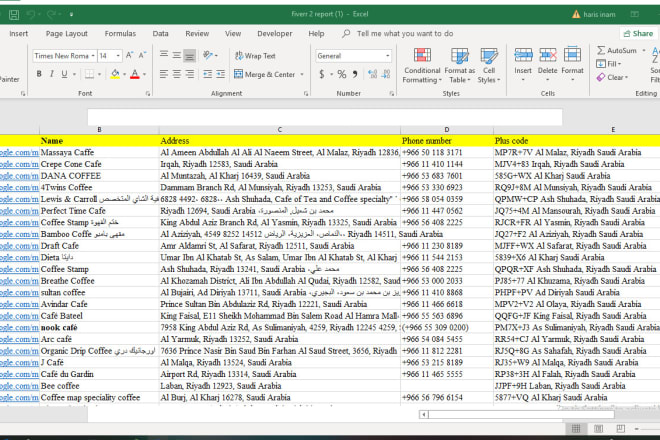Increase font size with larger A icon
Screen dimensions: 660x440
[x=130, y=55]
